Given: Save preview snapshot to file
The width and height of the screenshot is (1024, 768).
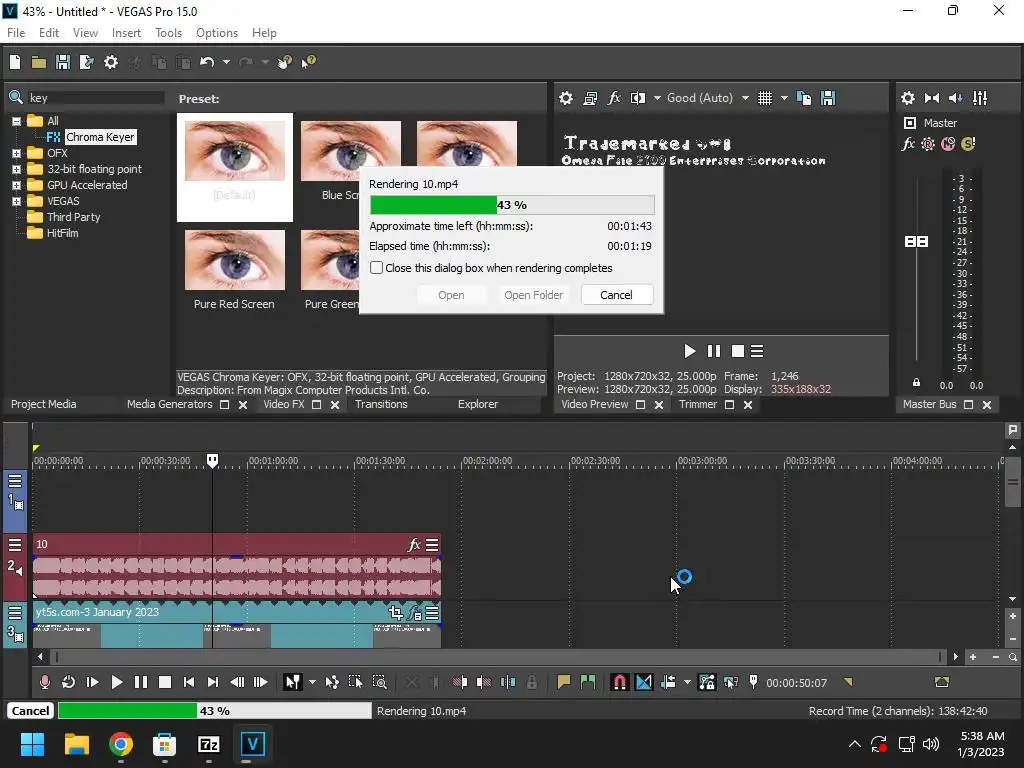Looking at the screenshot, I should [x=828, y=98].
